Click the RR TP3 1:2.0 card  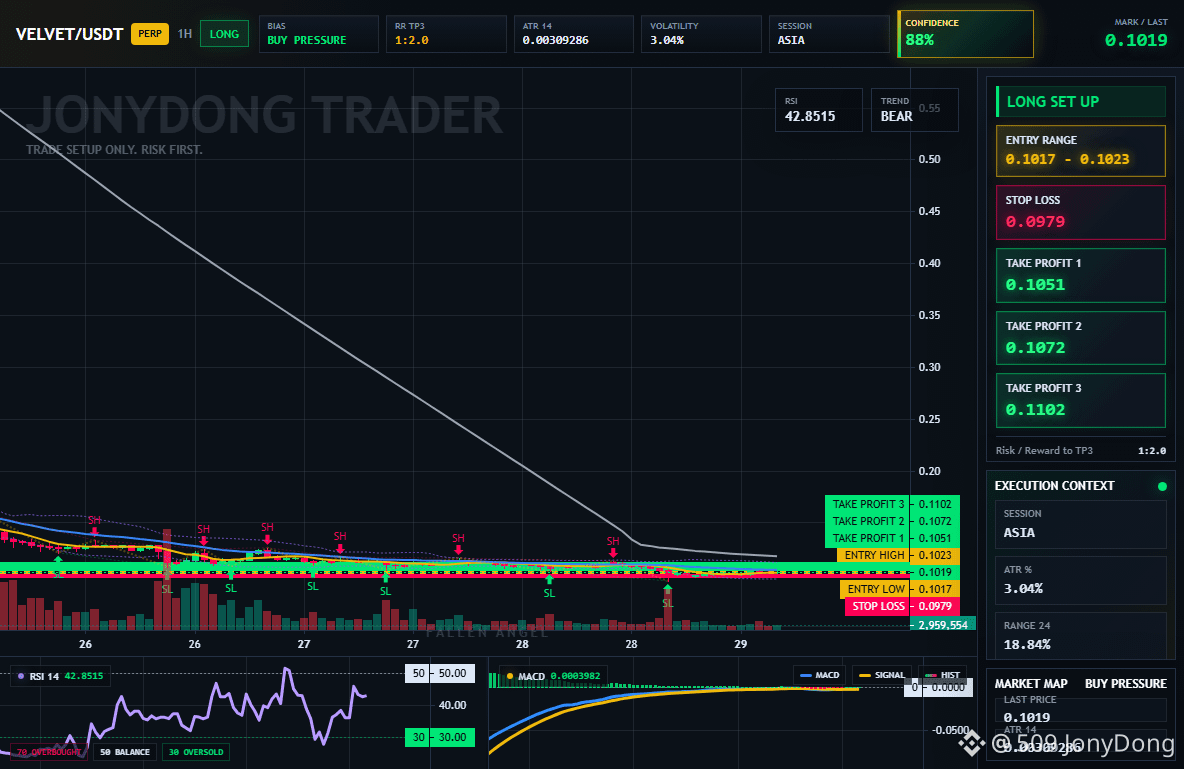point(446,34)
